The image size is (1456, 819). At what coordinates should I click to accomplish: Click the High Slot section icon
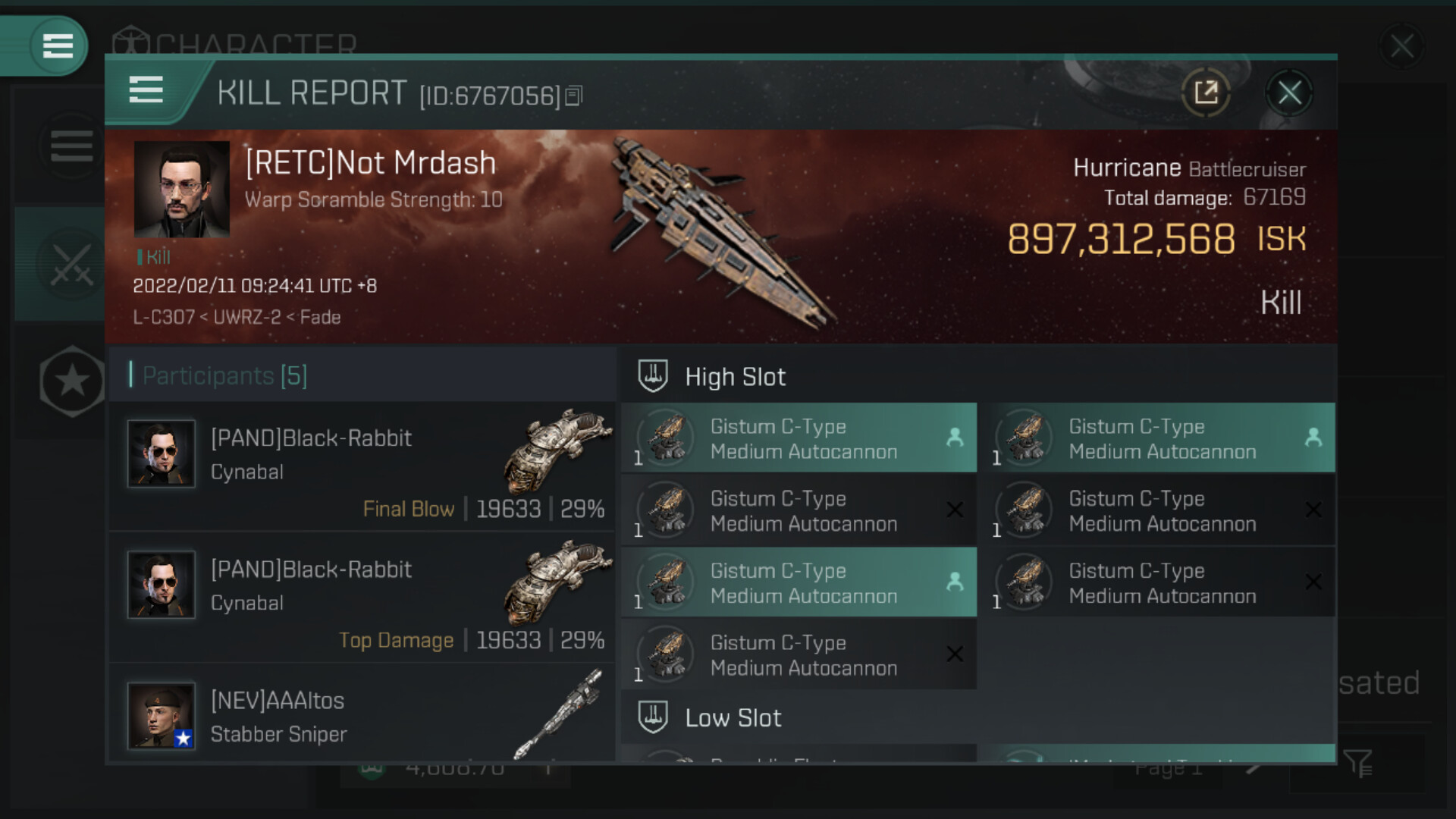click(652, 376)
